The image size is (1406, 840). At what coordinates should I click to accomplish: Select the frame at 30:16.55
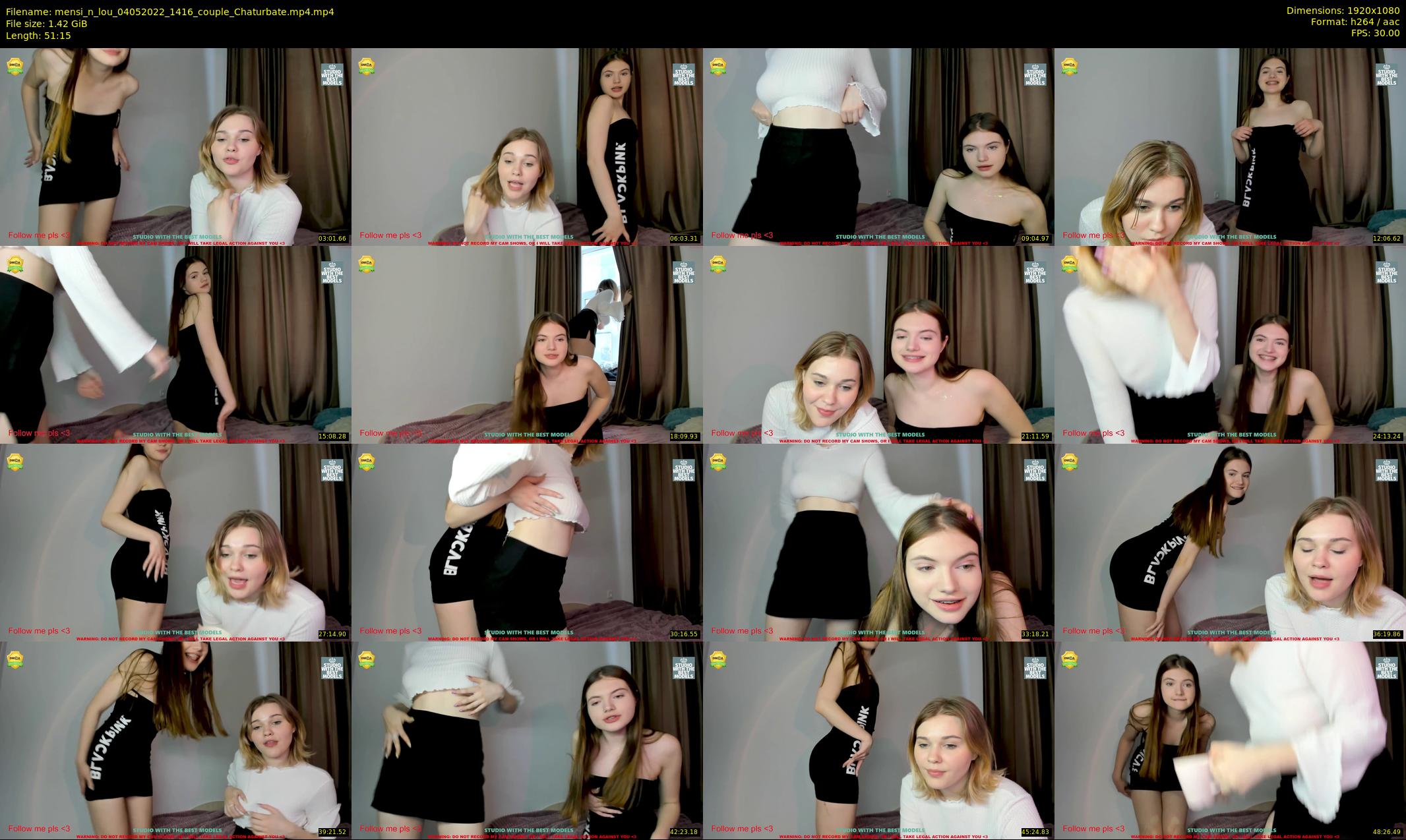[x=527, y=542]
